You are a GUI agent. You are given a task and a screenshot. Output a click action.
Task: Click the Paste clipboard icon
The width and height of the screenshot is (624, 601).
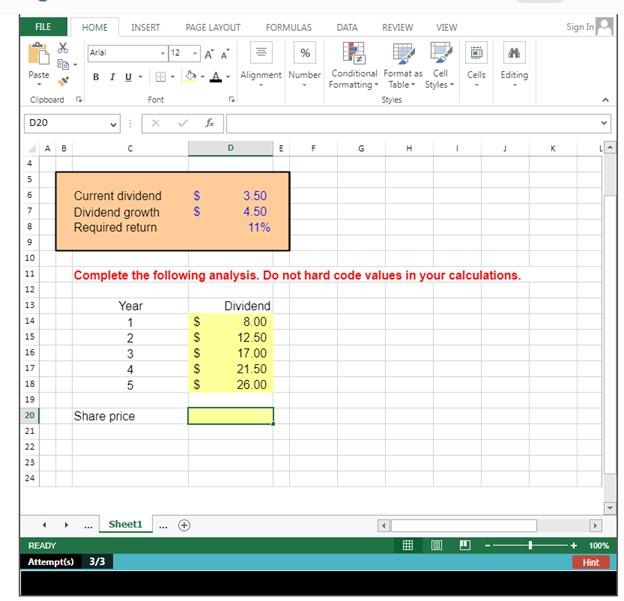click(x=39, y=54)
